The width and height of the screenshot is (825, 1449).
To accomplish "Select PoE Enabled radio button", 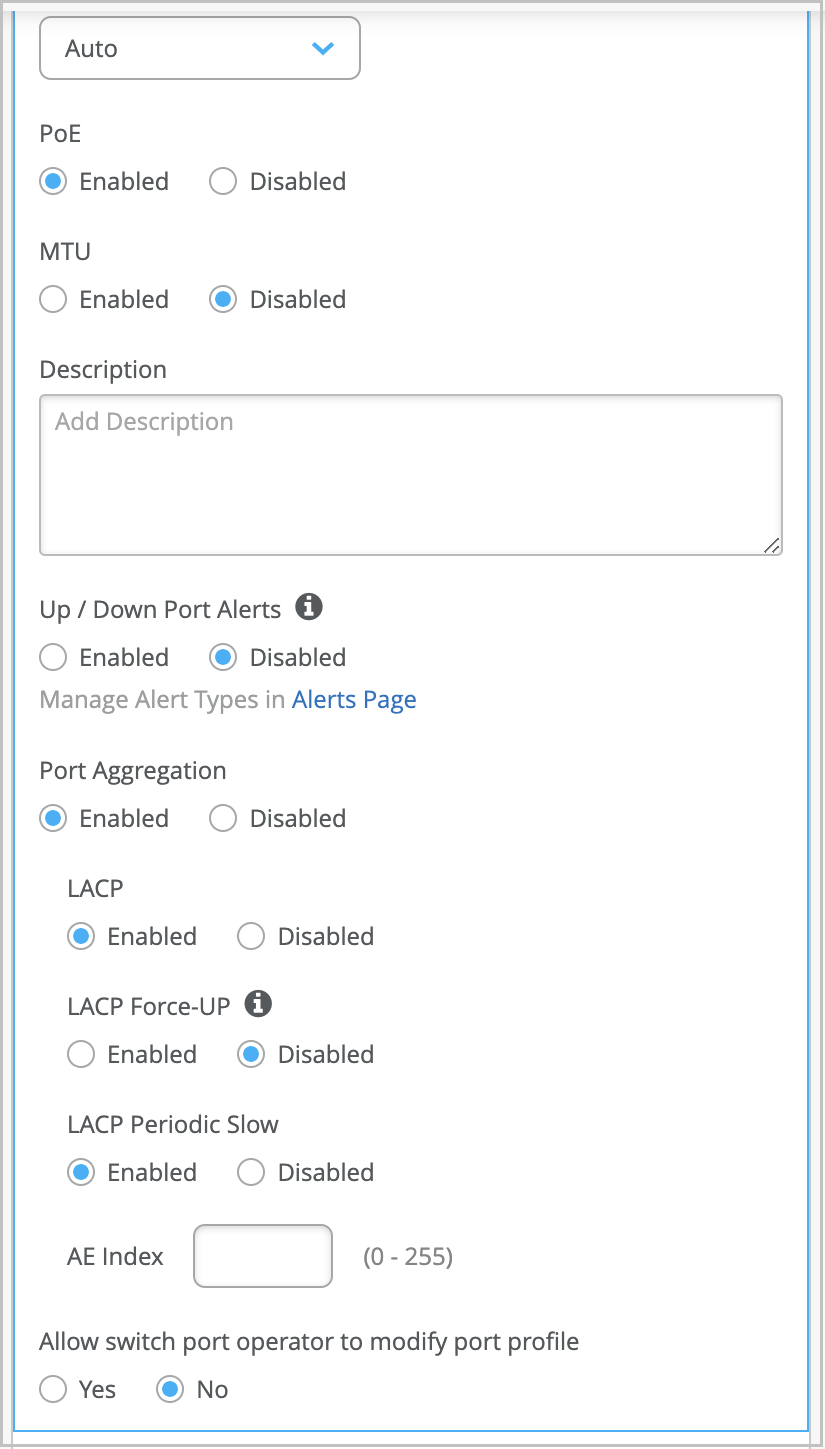I will [53, 181].
